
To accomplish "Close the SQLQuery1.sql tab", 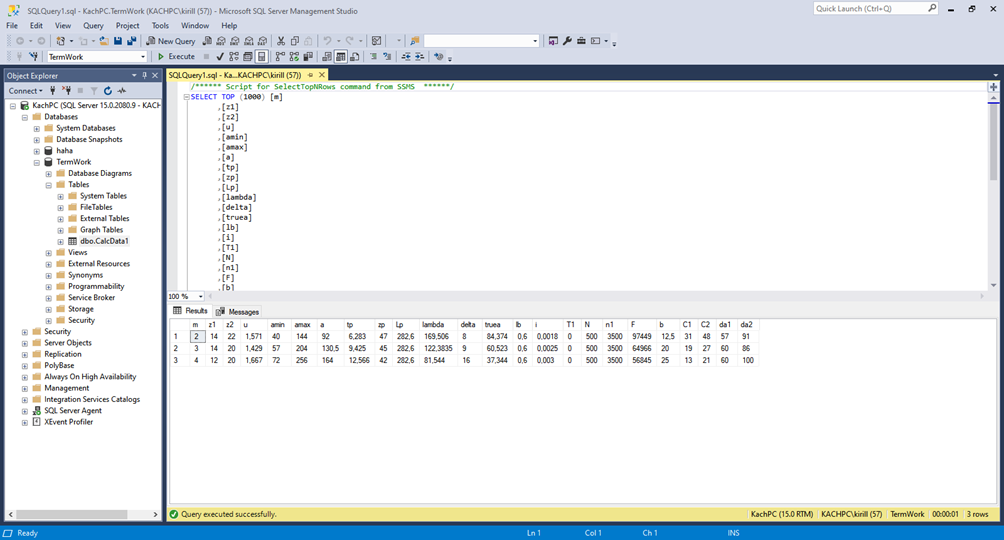I will tap(322, 75).
